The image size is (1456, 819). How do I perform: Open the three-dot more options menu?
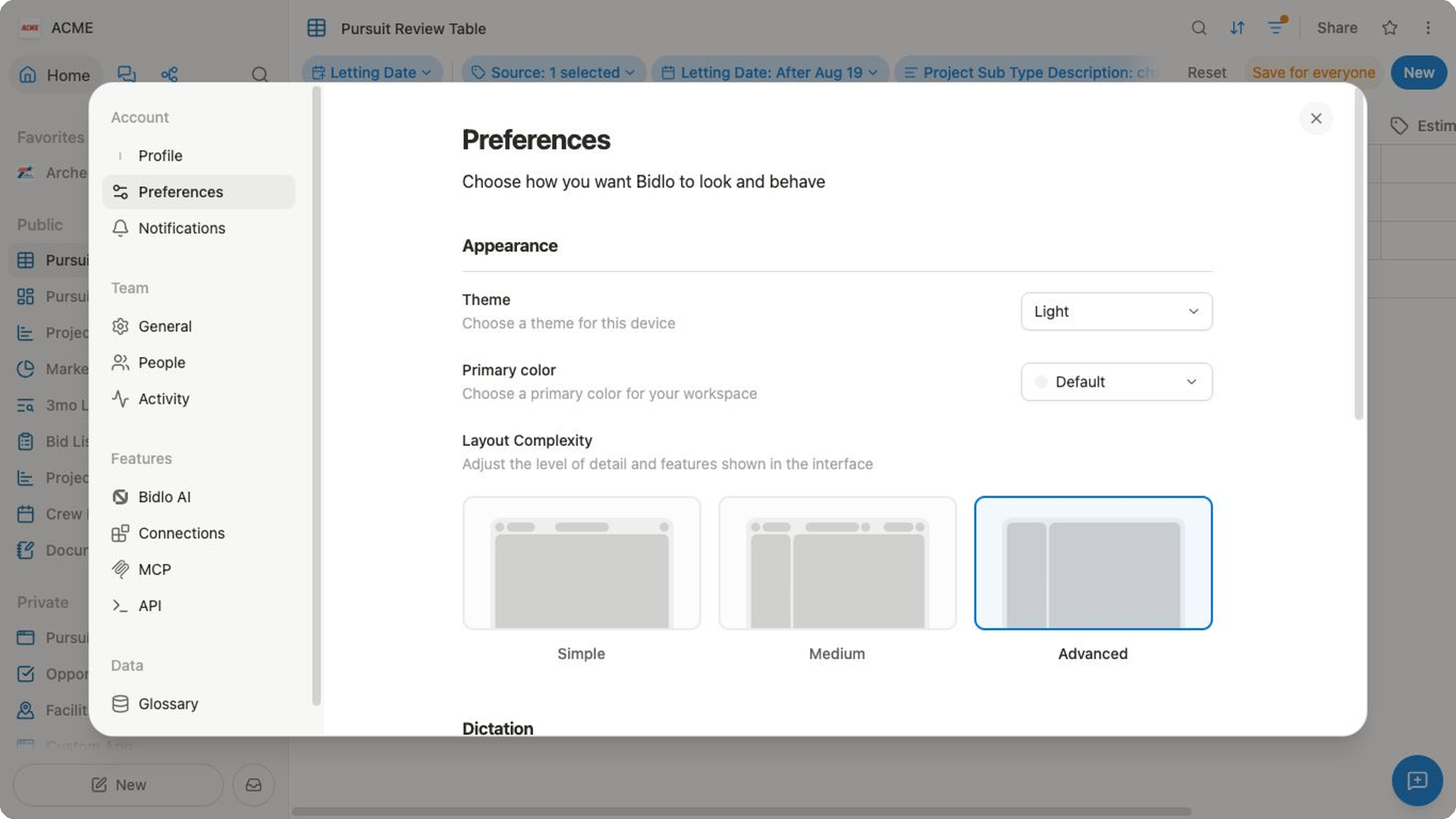[x=1428, y=28]
